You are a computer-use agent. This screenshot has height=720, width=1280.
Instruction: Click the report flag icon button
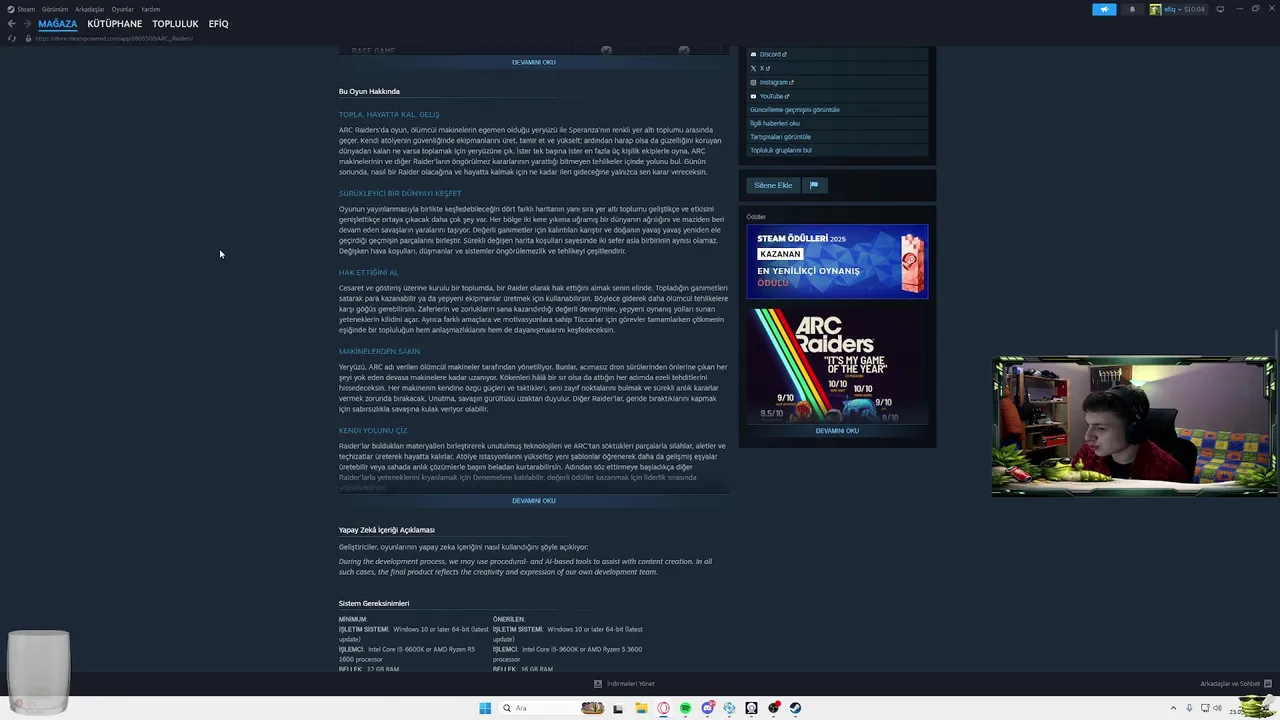(x=813, y=185)
